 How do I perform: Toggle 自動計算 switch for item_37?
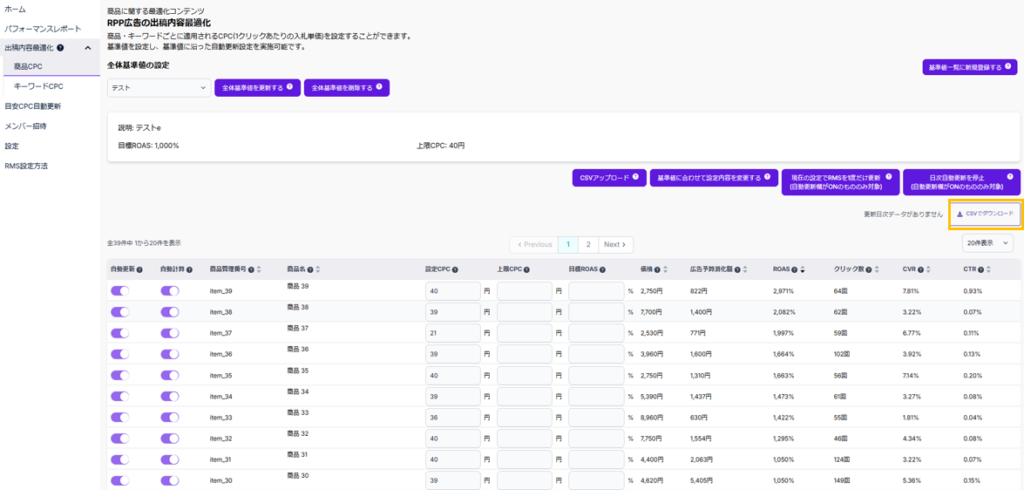click(x=169, y=333)
